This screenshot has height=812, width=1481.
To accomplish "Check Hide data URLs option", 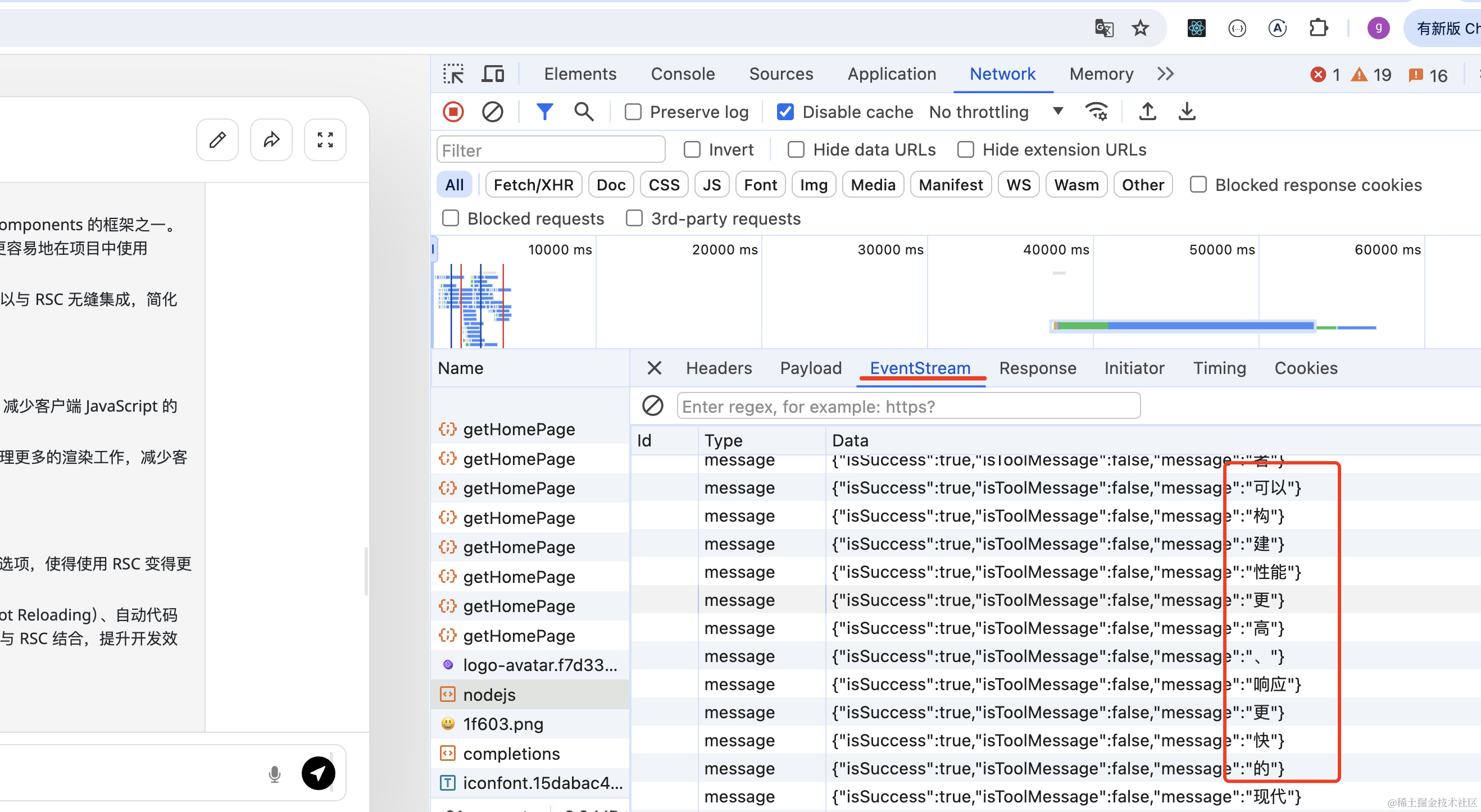I will [796, 150].
